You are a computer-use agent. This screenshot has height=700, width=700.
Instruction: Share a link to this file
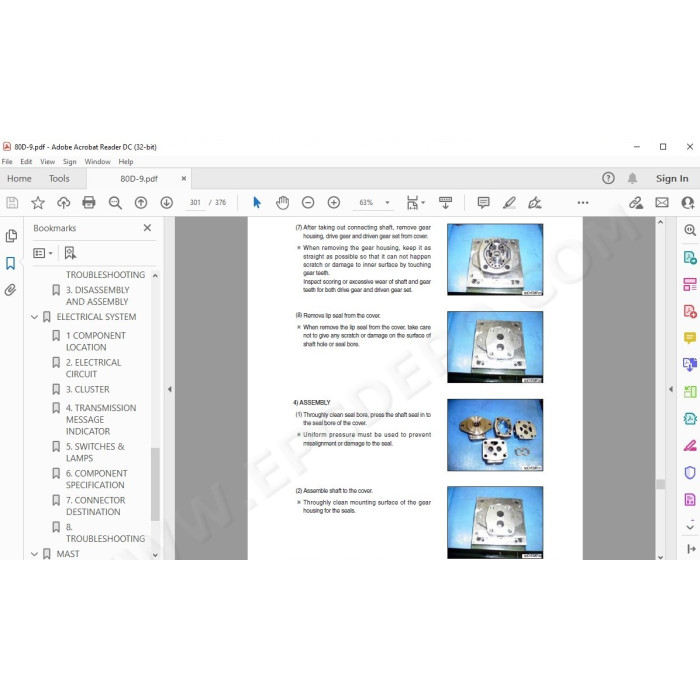click(x=636, y=203)
